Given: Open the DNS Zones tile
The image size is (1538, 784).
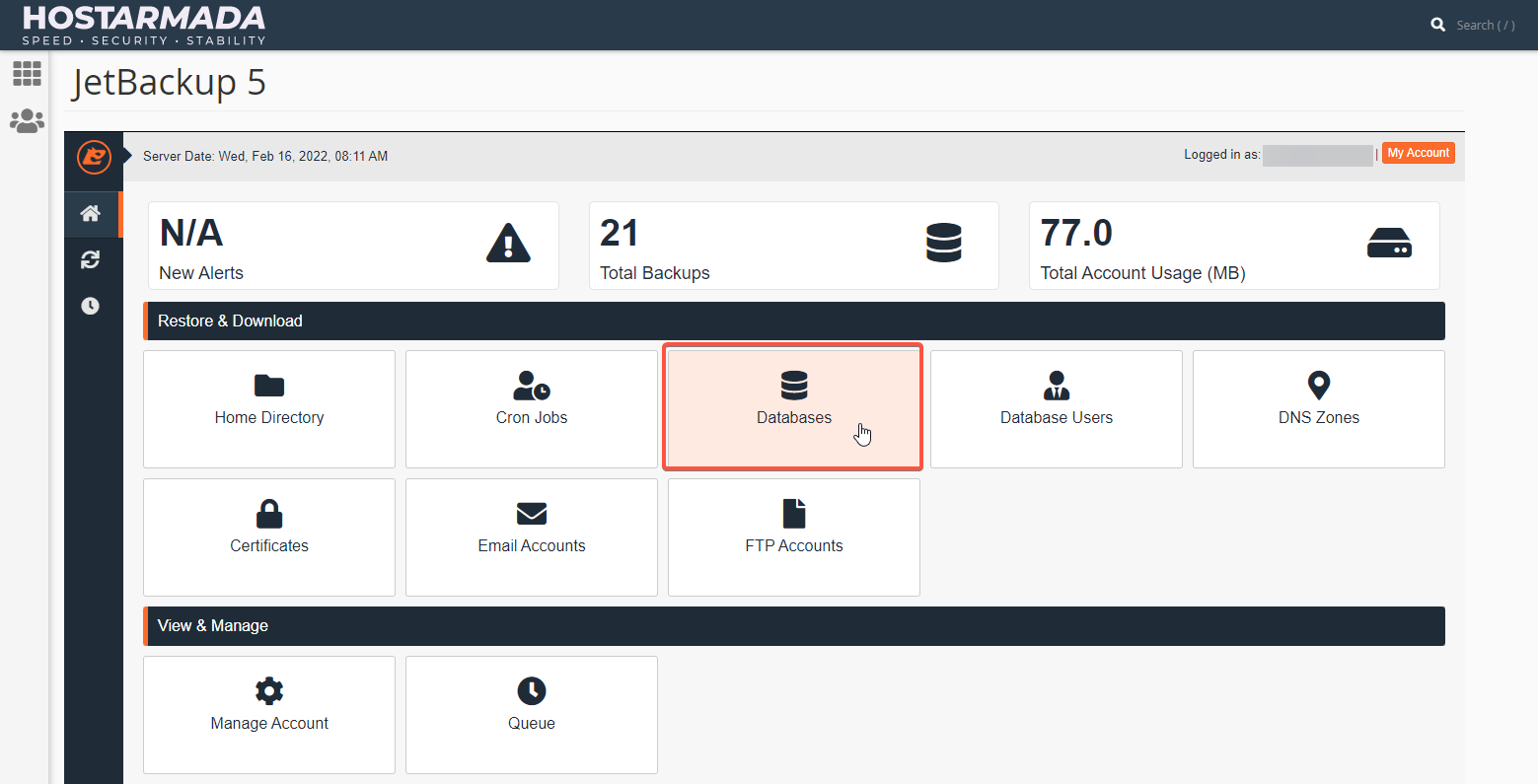Looking at the screenshot, I should pyautogui.click(x=1318, y=408).
